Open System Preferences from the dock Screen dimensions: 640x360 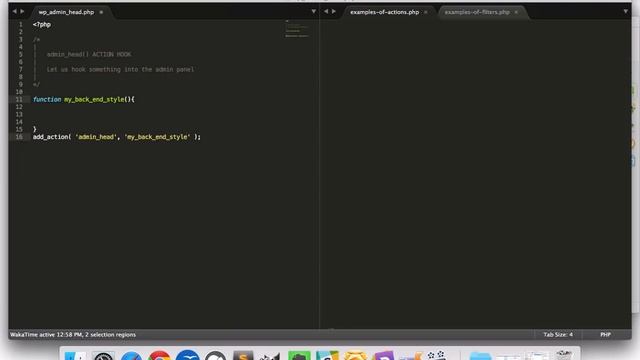click(x=103, y=356)
